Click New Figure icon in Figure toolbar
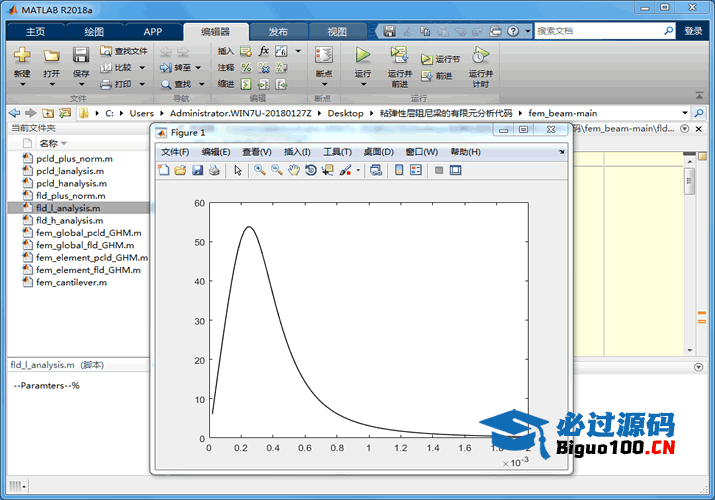Image resolution: width=715 pixels, height=500 pixels. (x=164, y=170)
